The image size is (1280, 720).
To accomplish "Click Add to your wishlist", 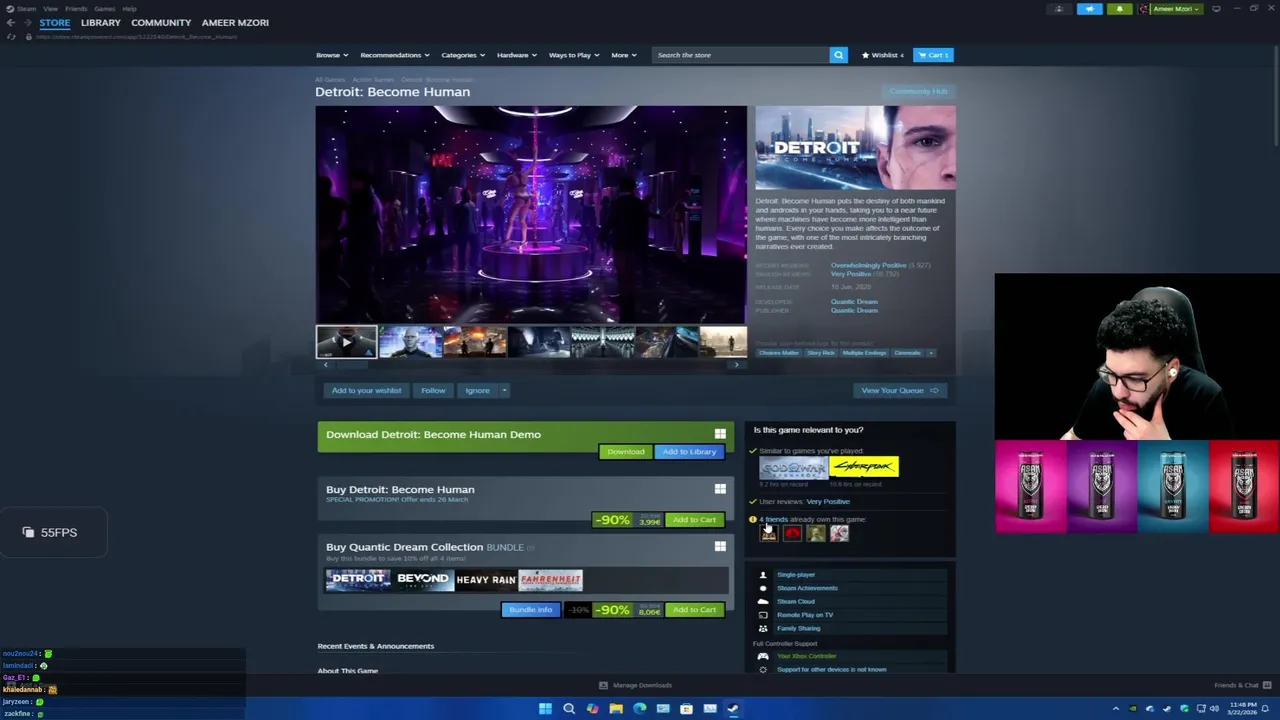I will point(366,390).
